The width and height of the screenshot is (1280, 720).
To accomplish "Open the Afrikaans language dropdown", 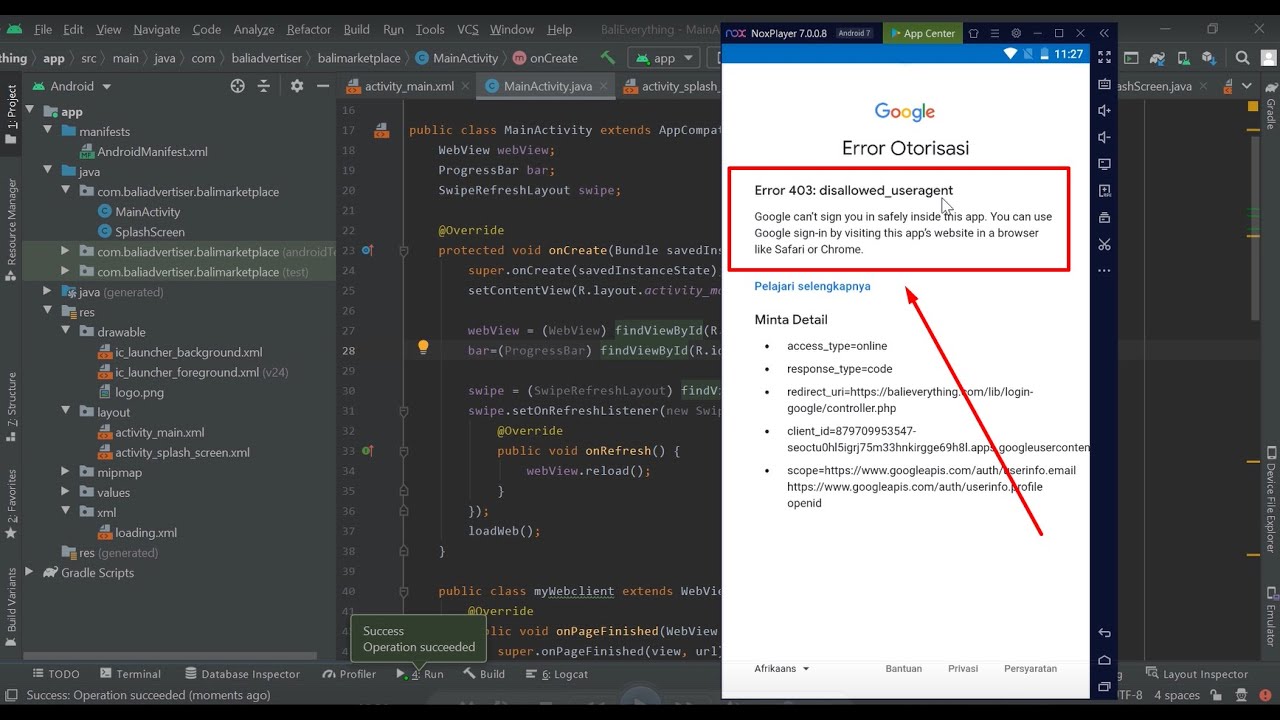I will [x=782, y=668].
